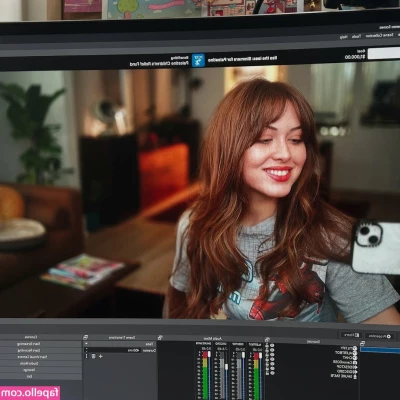Open the Filters button above Sources
Image resolution: width=400 pixels, height=400 pixels.
coord(350,335)
